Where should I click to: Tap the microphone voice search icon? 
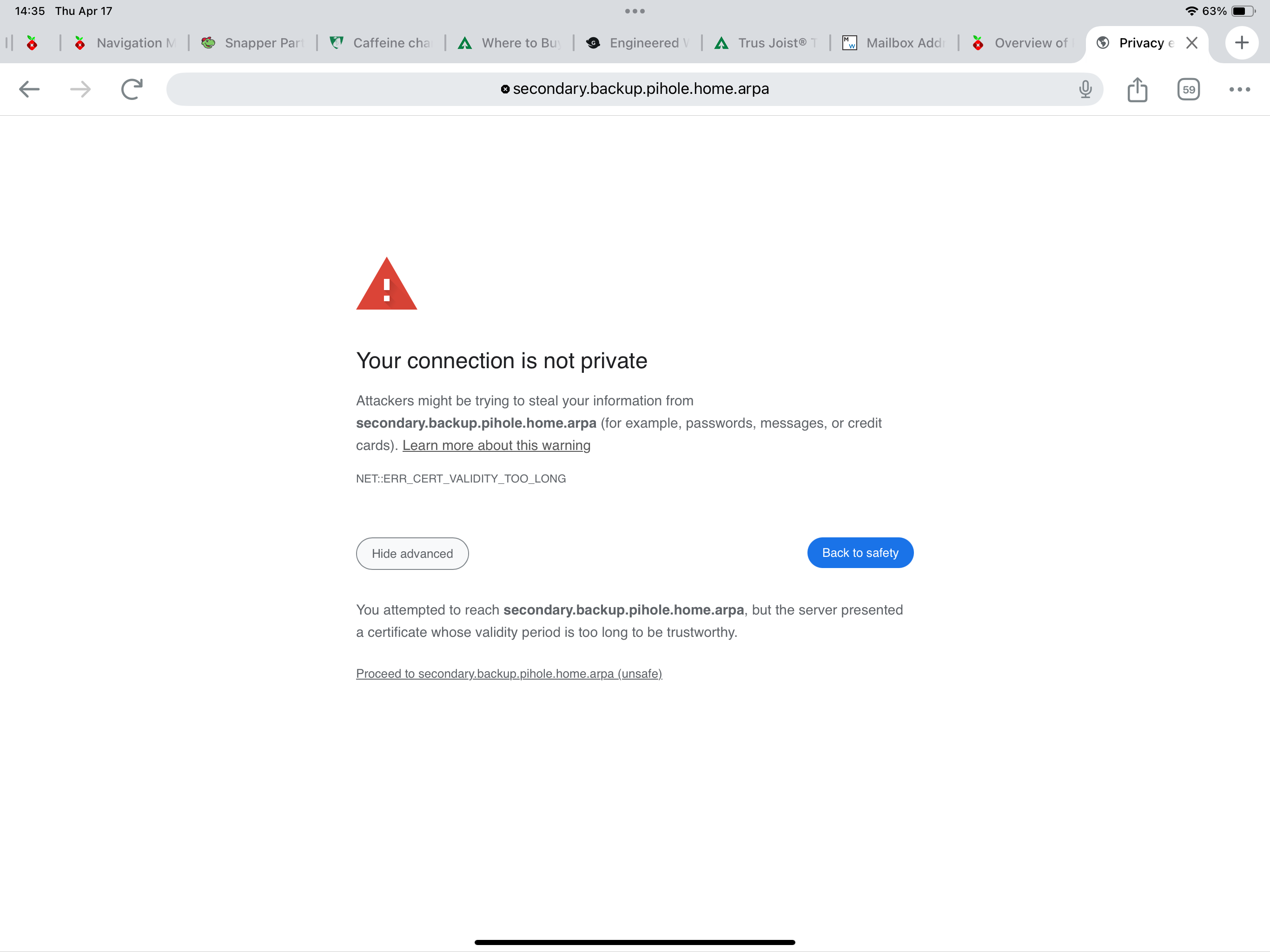pyautogui.click(x=1085, y=89)
